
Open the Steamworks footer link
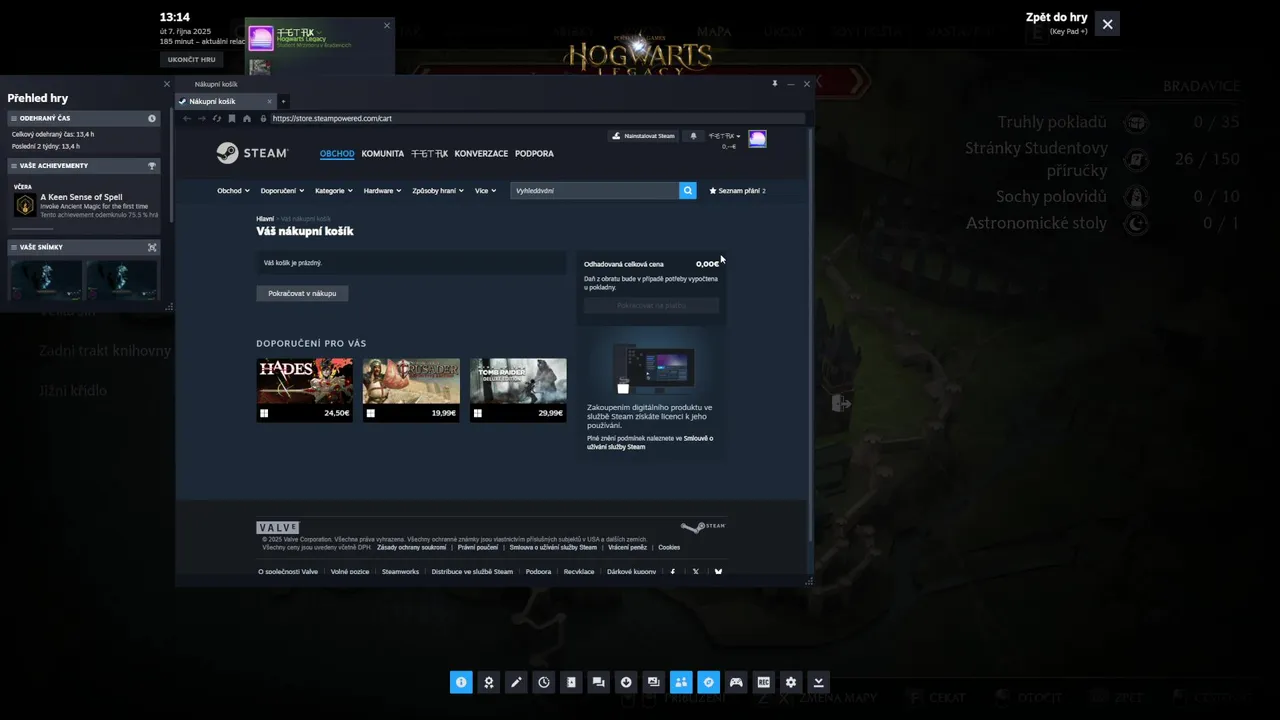(x=400, y=572)
